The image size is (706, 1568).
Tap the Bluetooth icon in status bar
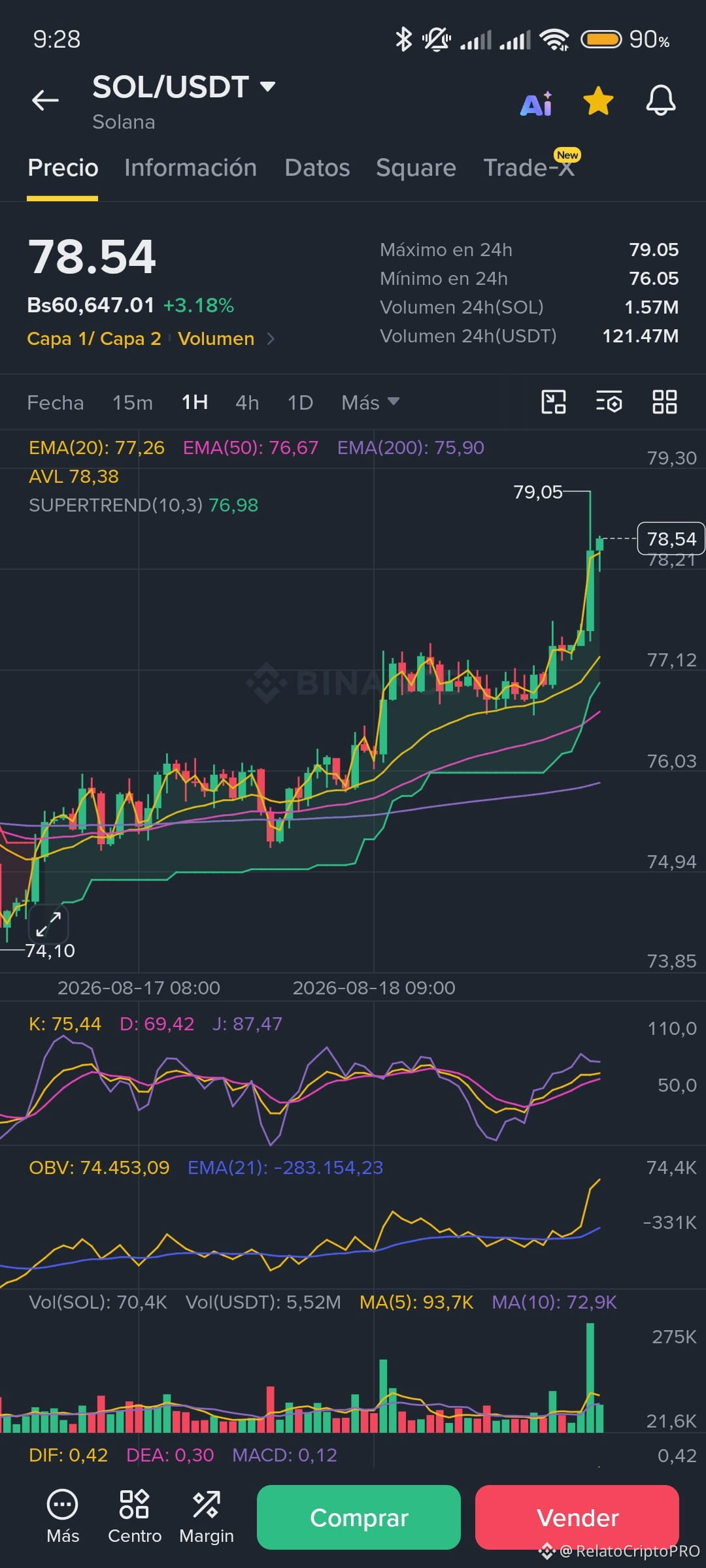tap(403, 39)
